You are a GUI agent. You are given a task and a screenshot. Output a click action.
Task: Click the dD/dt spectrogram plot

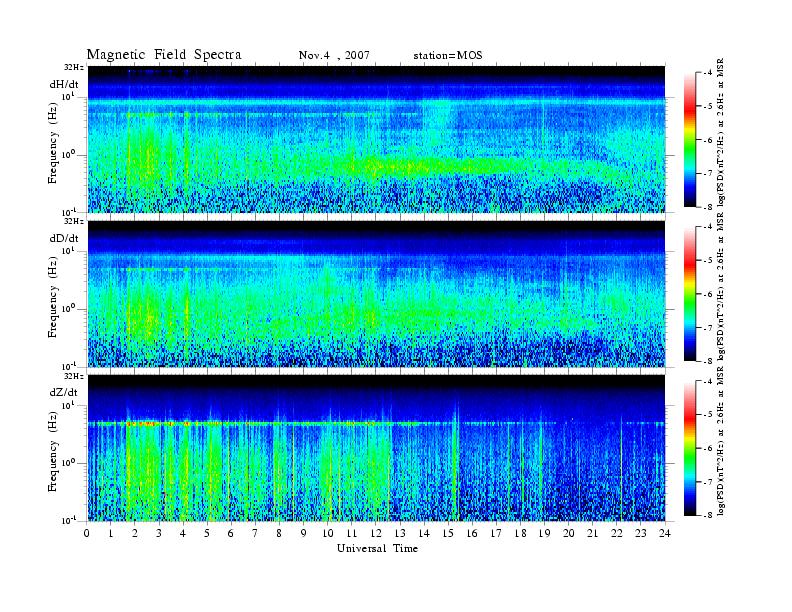pyautogui.click(x=376, y=293)
